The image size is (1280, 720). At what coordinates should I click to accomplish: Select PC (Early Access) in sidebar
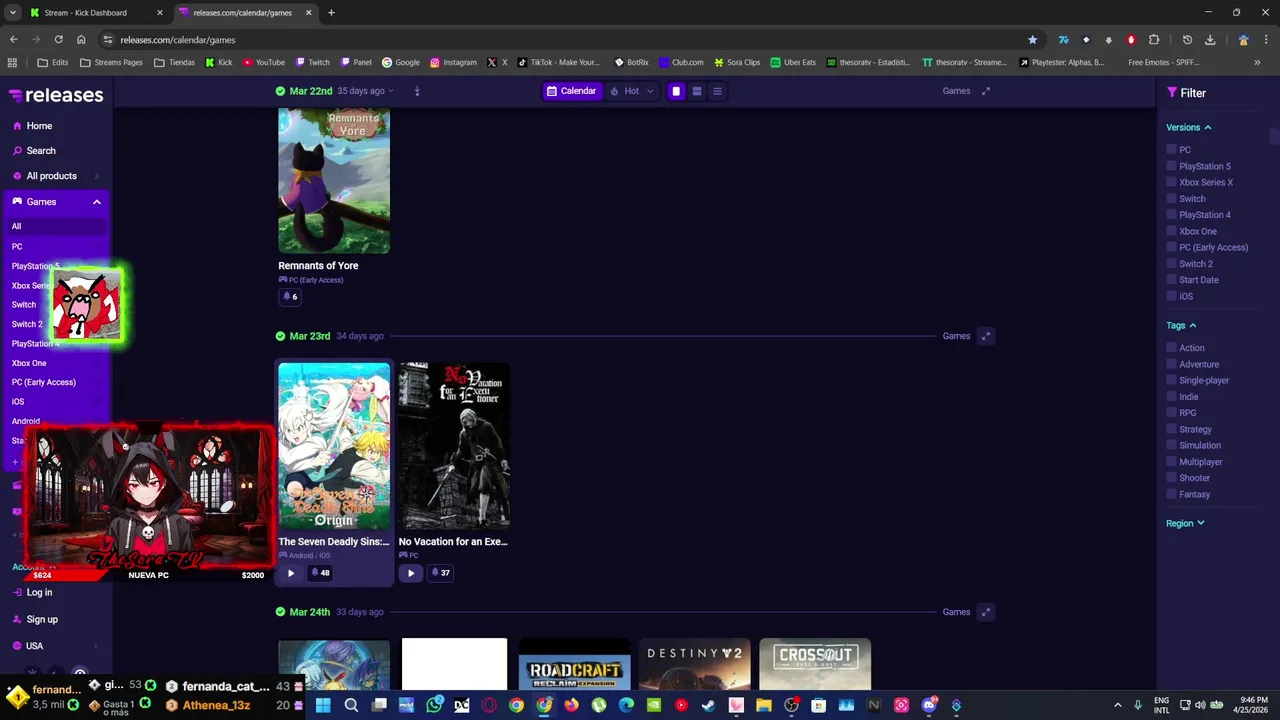point(44,382)
